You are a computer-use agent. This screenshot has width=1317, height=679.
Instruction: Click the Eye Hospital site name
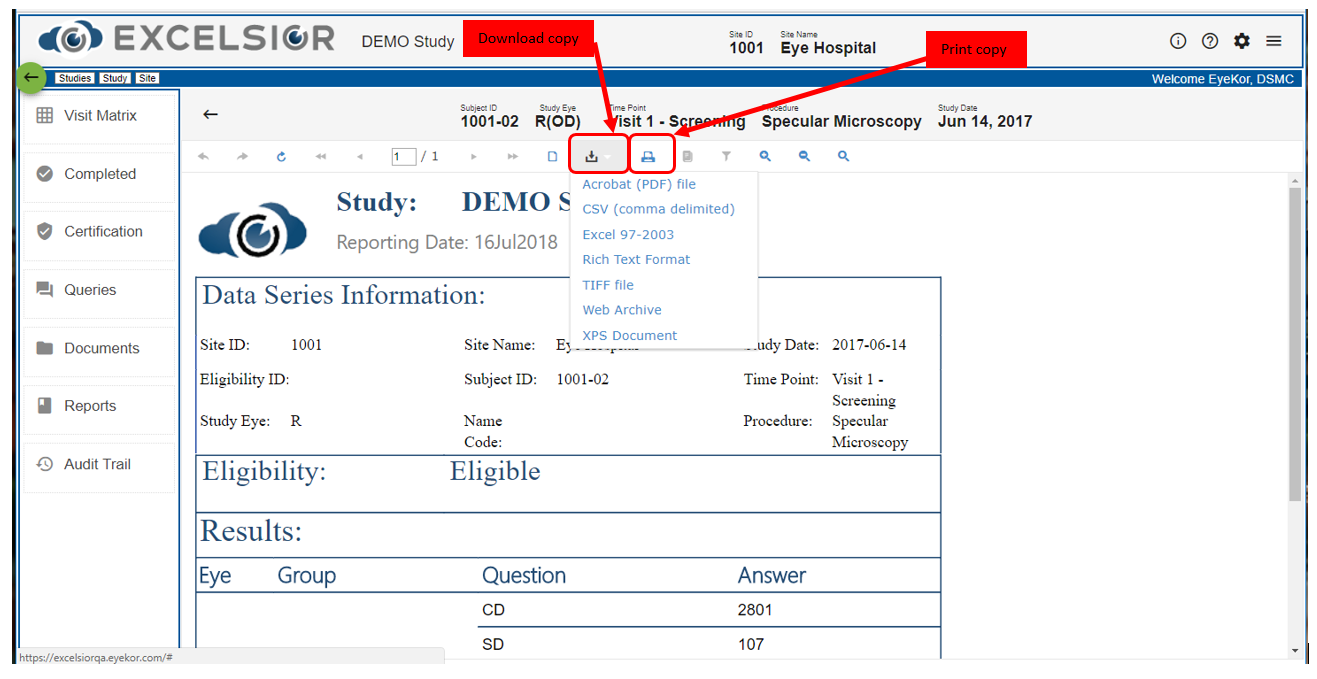[x=828, y=48]
